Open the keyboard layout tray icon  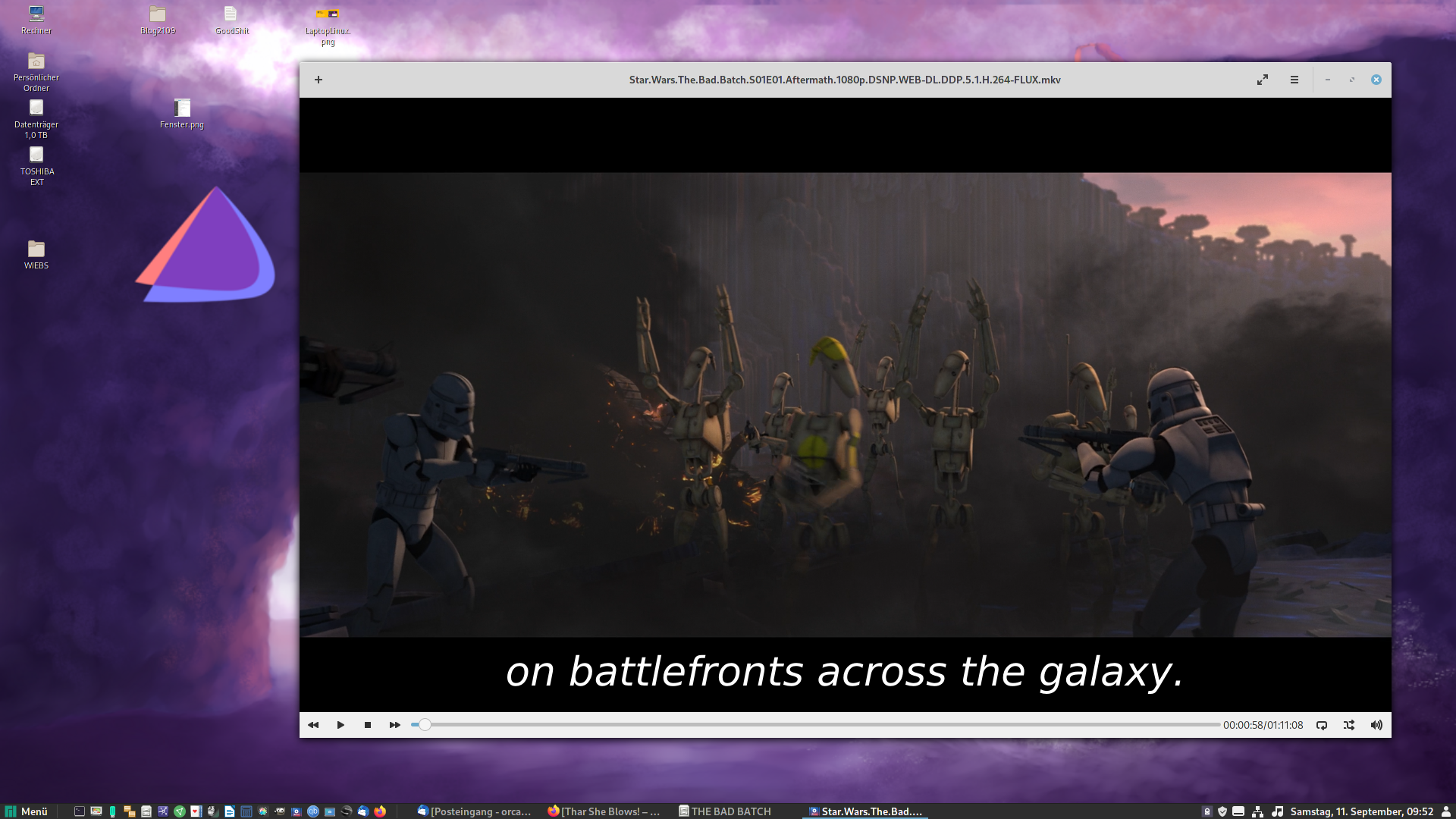click(x=1238, y=811)
